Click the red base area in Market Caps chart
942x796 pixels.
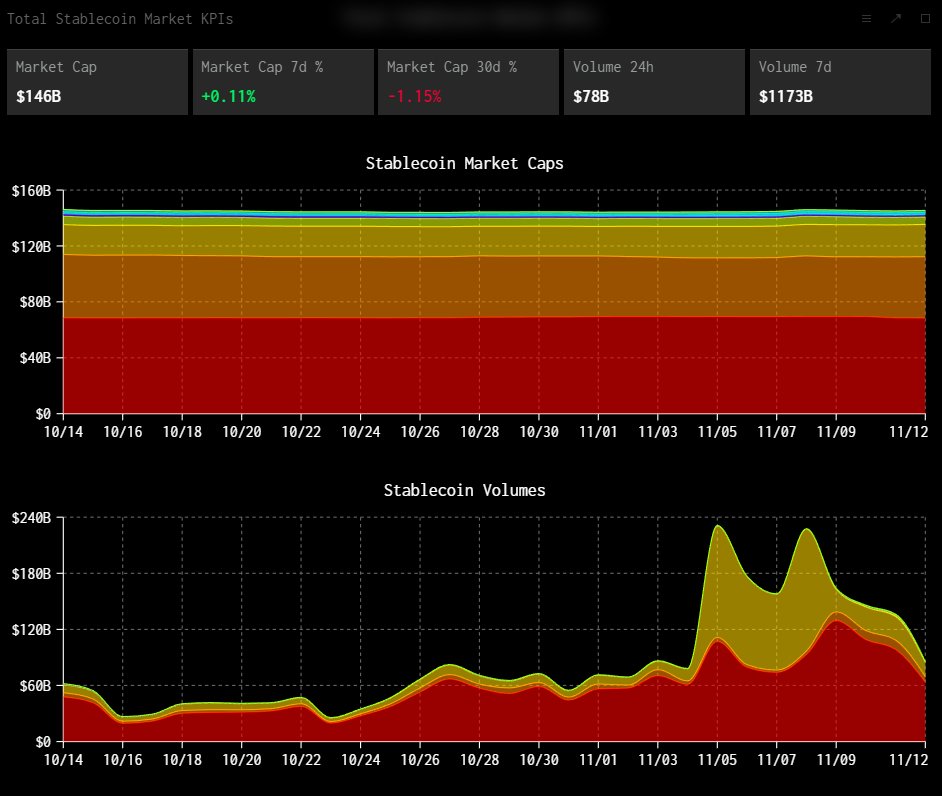494,365
